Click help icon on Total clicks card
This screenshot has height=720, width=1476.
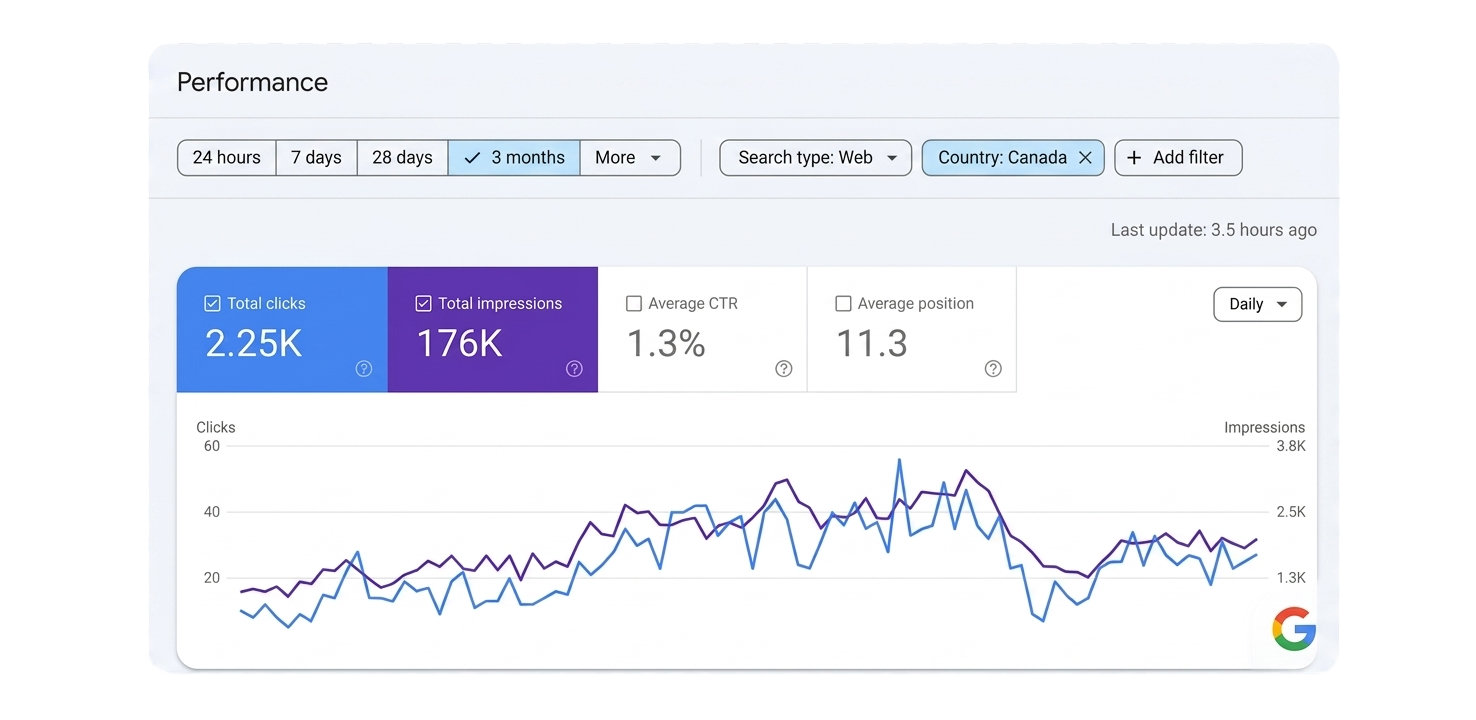[364, 369]
